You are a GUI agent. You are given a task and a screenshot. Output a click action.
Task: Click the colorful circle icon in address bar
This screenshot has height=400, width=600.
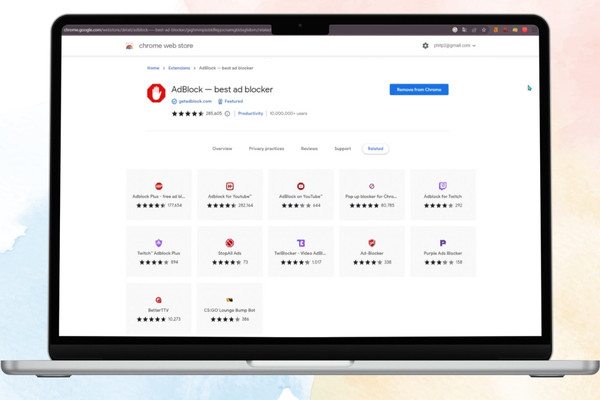(x=455, y=30)
